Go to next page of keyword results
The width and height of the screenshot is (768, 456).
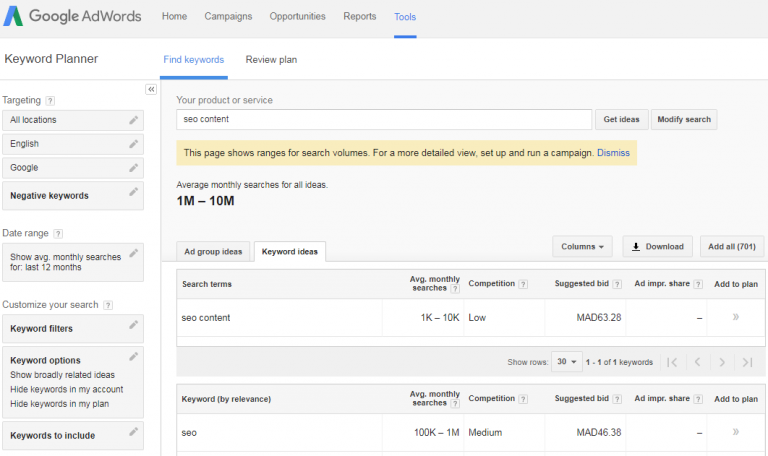click(723, 362)
